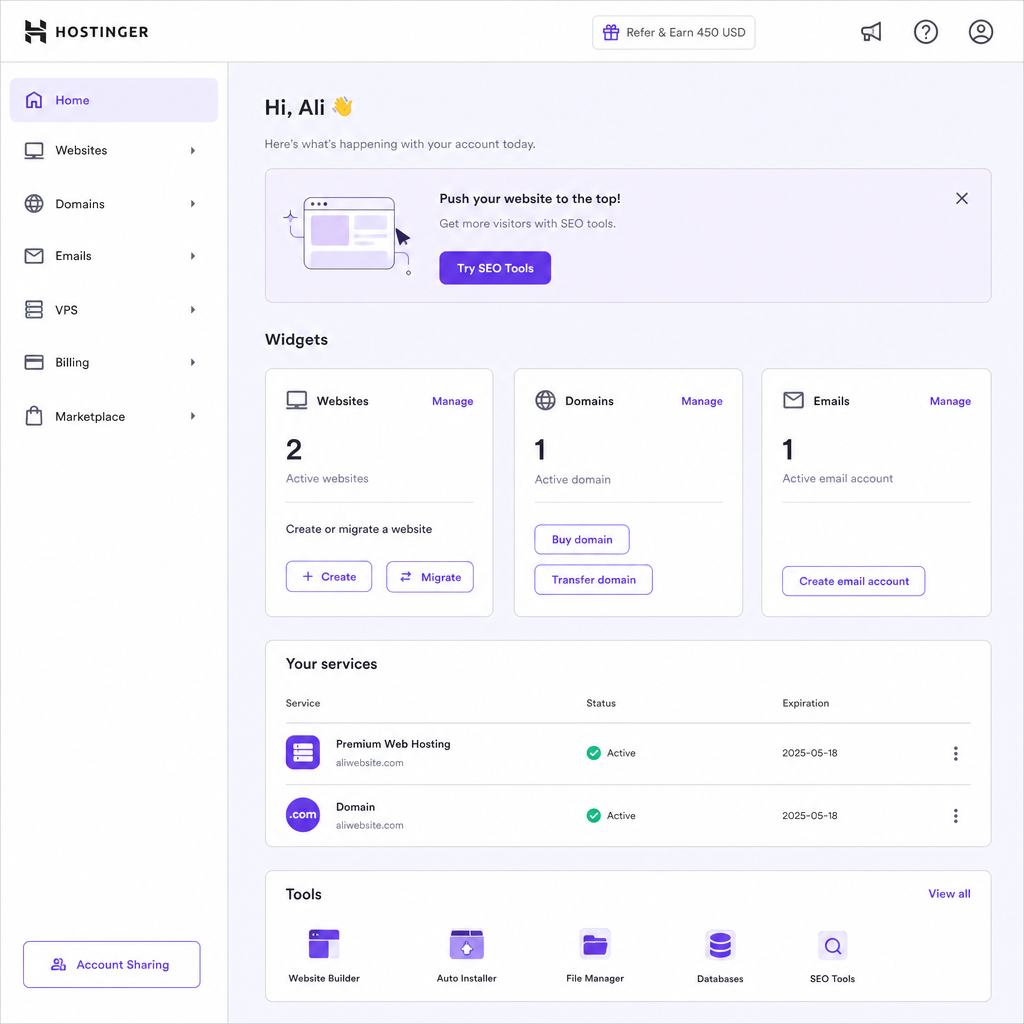Open the Emails menu item

click(114, 256)
